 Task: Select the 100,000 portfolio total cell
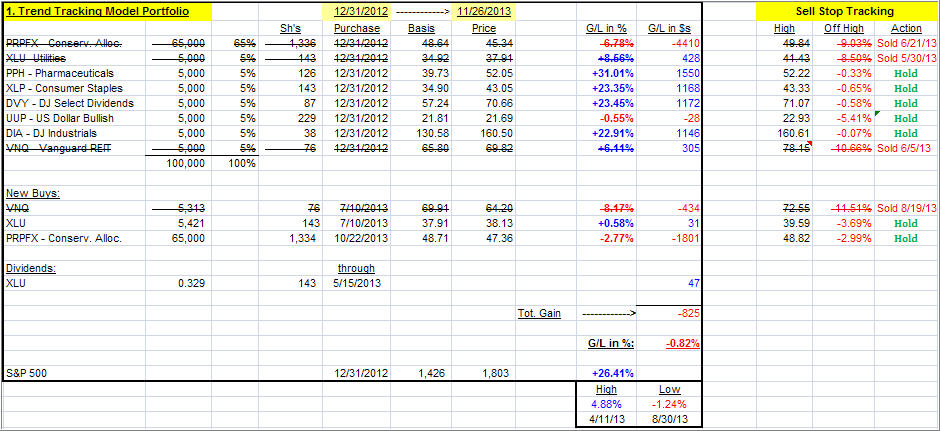(178, 163)
